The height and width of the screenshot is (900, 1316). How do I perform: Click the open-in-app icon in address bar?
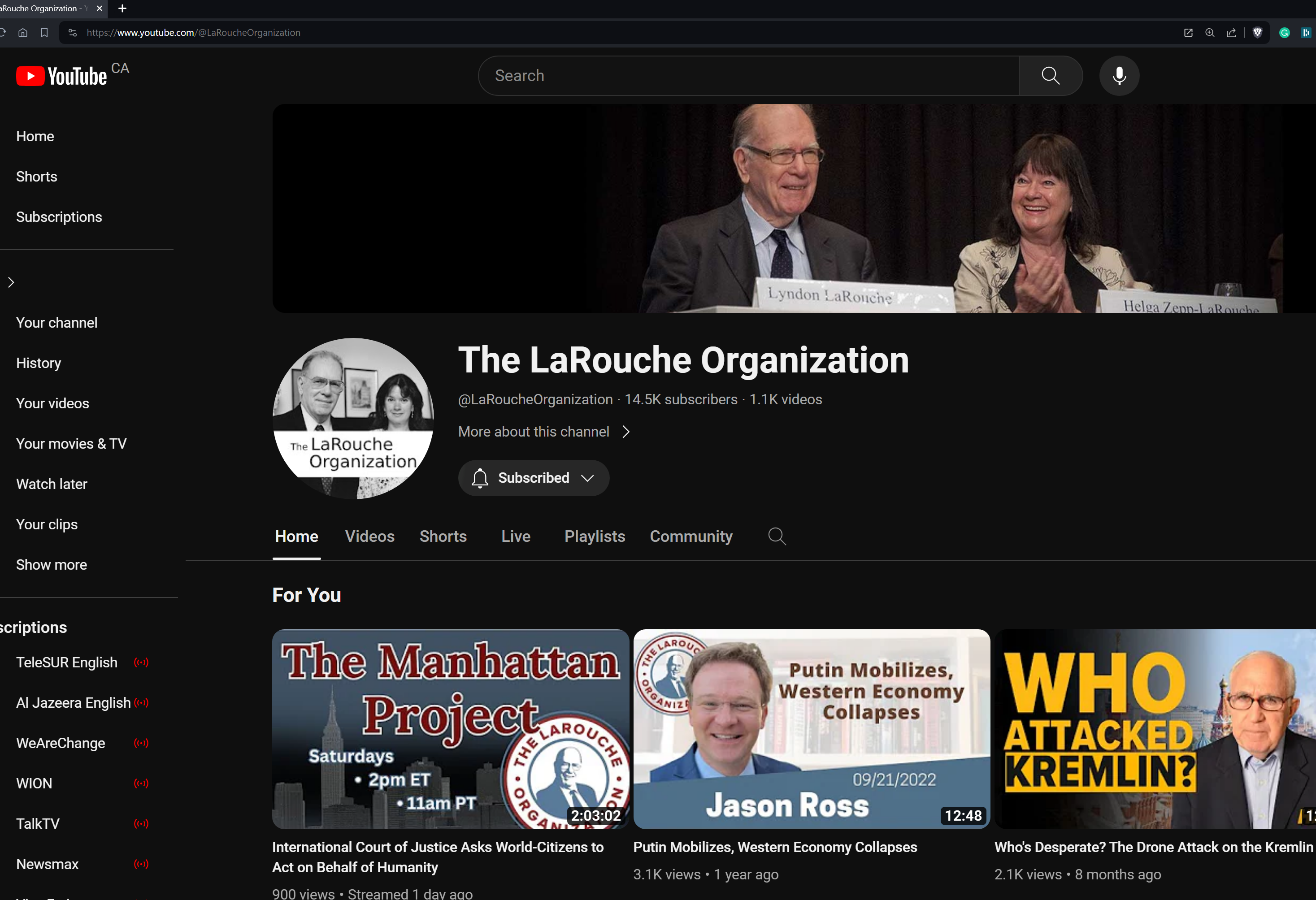coord(1188,33)
